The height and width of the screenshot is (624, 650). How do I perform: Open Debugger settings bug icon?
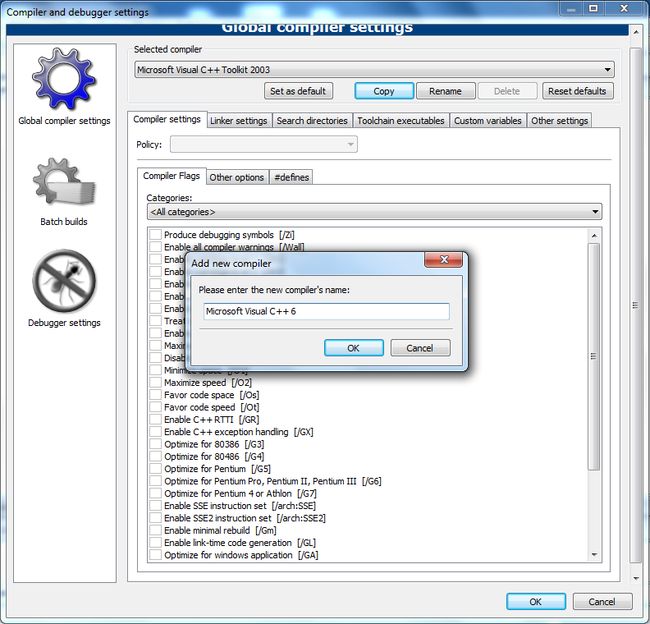(64, 281)
